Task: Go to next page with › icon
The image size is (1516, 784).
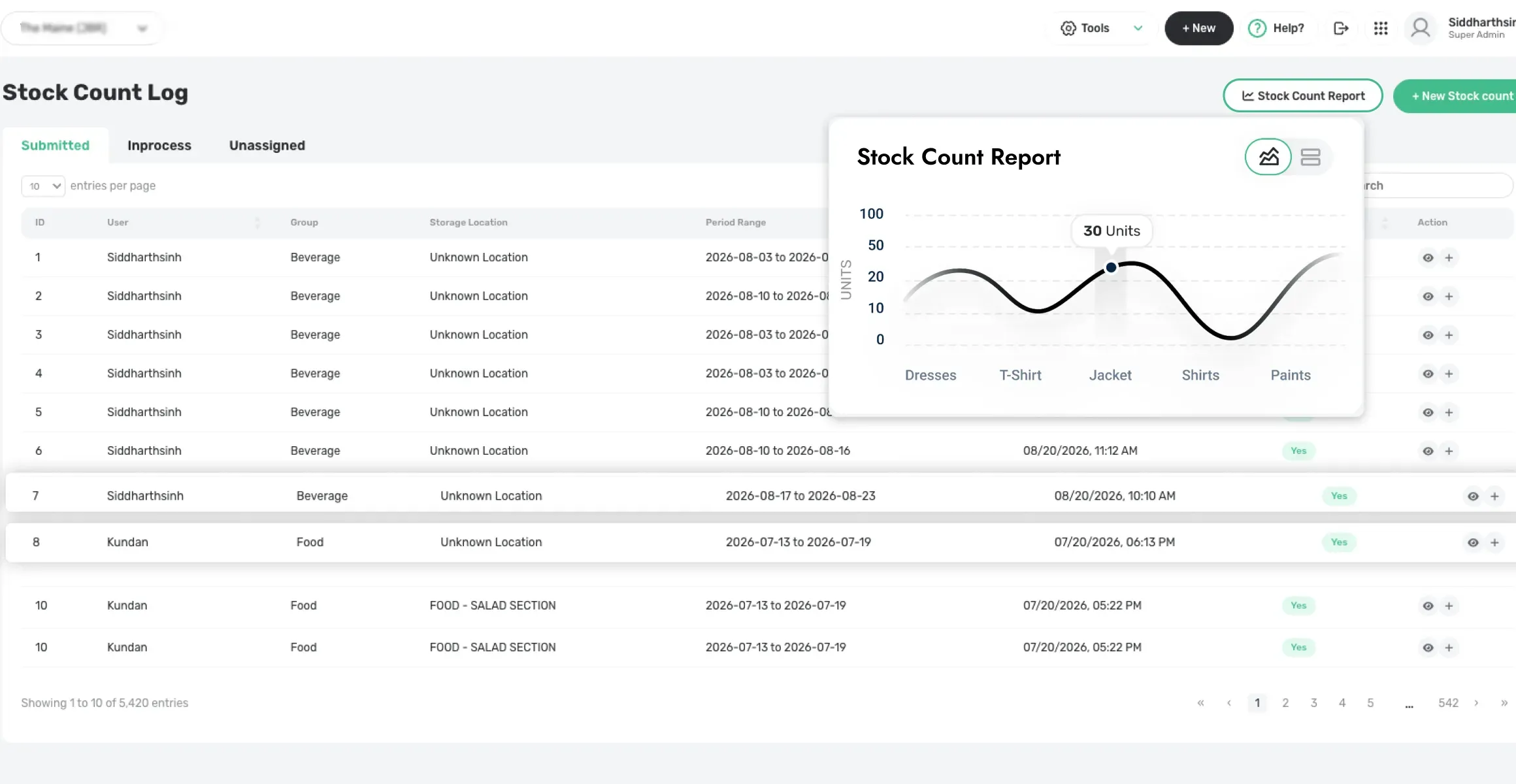Action: 1476,703
